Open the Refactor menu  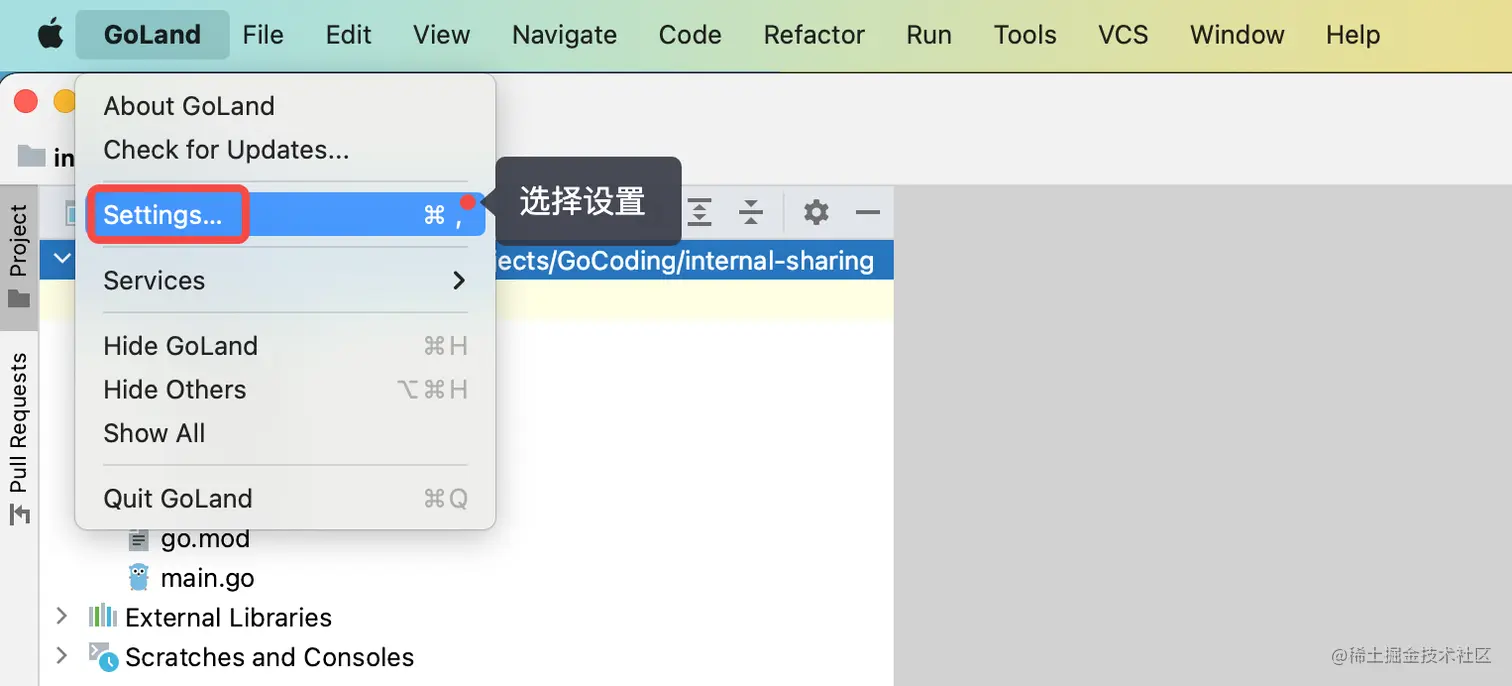pyautogui.click(x=814, y=34)
